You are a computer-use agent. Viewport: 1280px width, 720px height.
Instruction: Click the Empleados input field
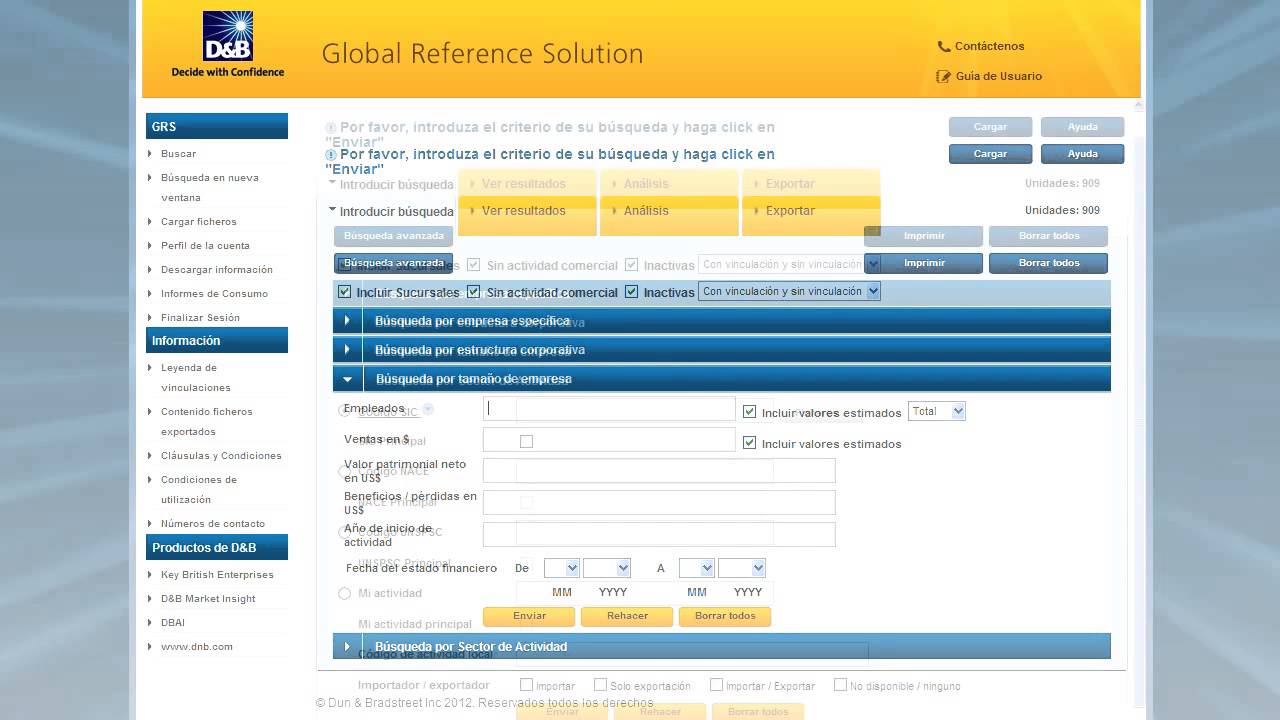pos(610,409)
